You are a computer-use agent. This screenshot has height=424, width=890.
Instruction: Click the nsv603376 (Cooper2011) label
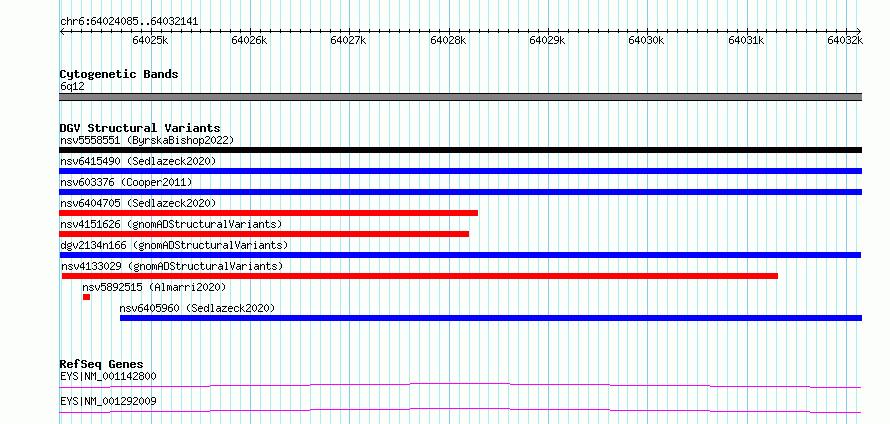126,182
